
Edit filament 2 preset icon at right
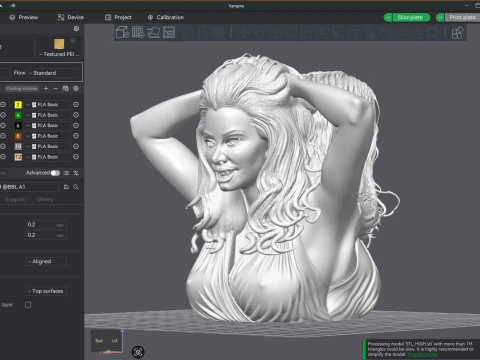[x=76, y=105]
